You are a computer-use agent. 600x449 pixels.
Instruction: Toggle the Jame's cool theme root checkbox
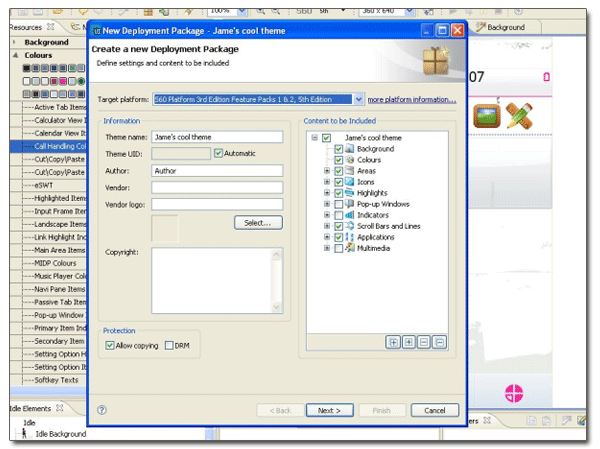[326, 138]
